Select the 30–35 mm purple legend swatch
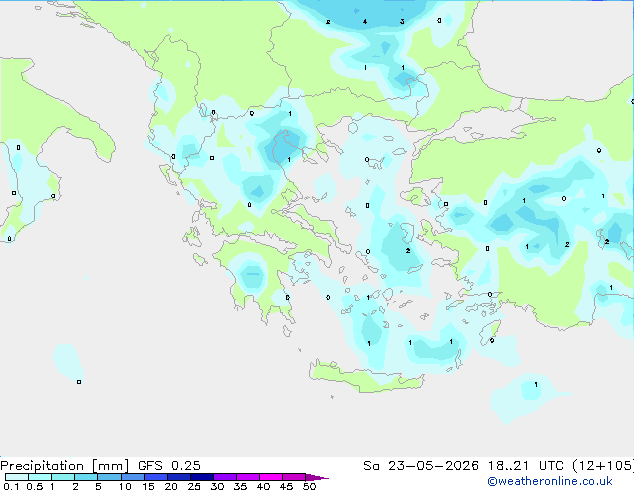 pos(224,477)
